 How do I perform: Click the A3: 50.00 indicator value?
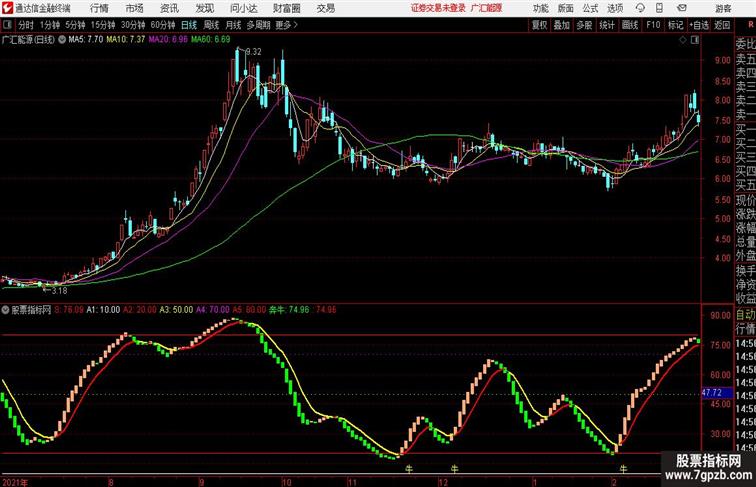[176, 310]
